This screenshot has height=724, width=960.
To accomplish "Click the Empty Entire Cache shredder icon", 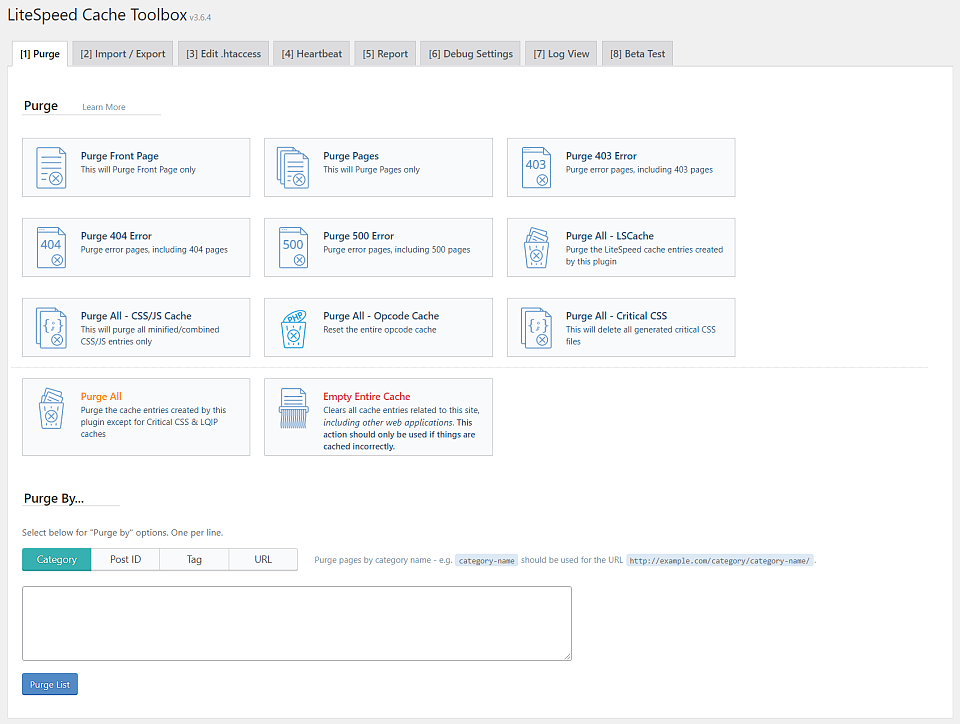I will coord(293,408).
